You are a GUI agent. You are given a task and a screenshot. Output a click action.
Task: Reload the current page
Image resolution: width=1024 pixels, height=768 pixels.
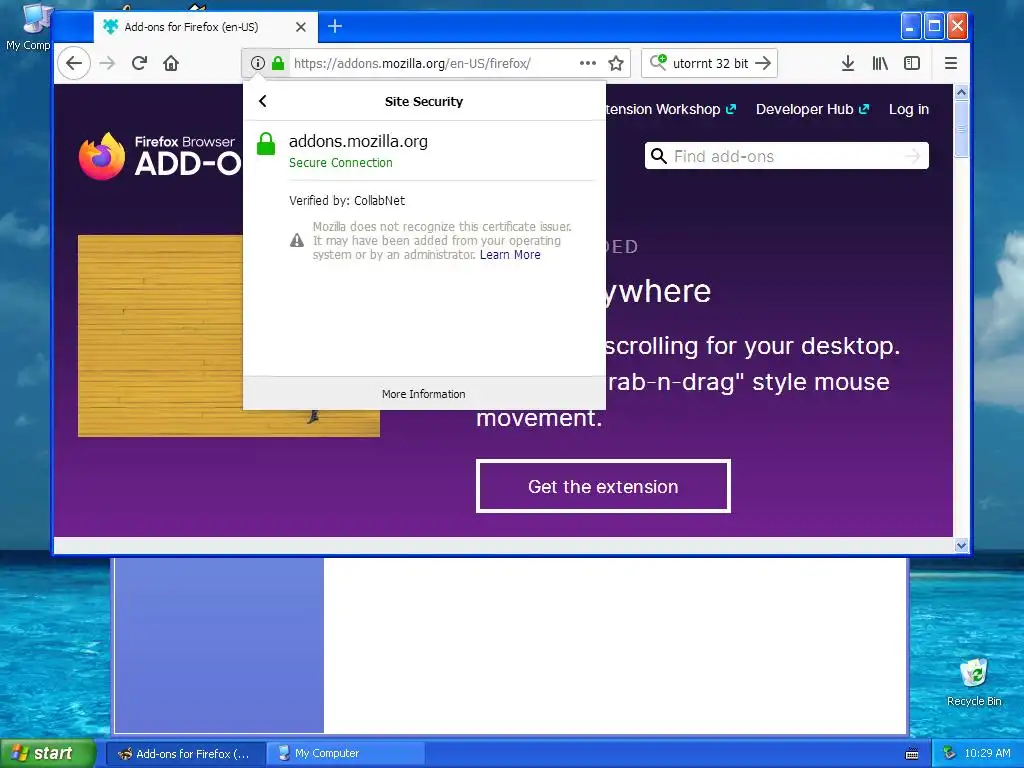point(139,63)
